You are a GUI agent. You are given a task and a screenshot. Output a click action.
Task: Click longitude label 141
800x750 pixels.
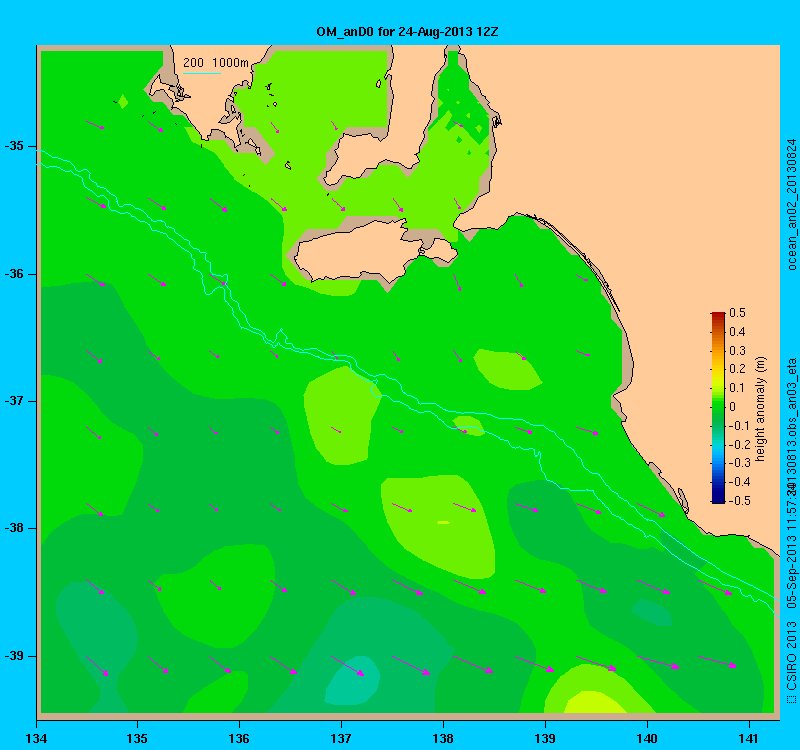[749, 738]
